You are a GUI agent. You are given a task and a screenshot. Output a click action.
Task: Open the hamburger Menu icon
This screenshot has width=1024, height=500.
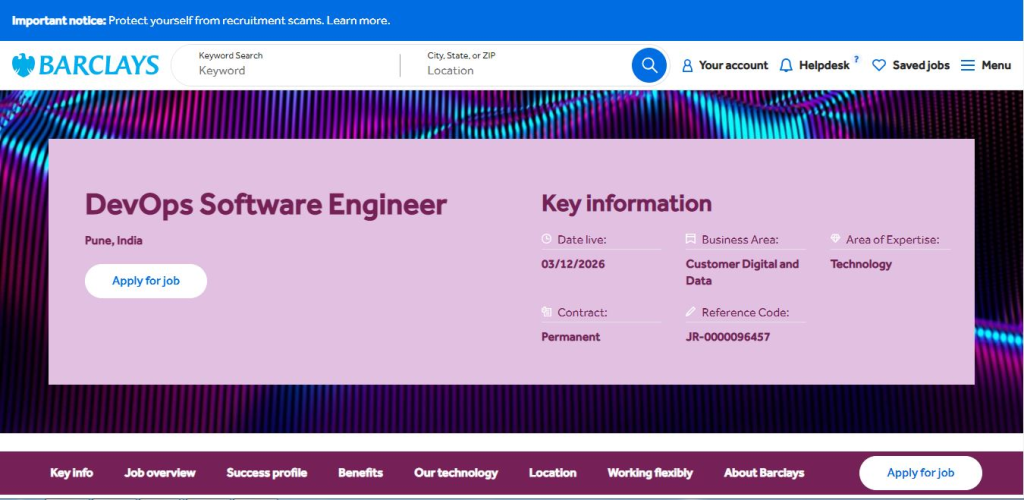[x=968, y=65]
